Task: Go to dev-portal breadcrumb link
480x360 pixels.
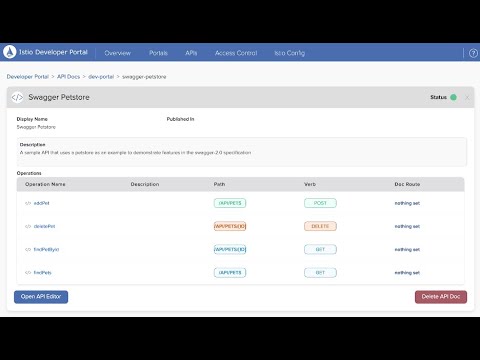Action: click(101, 77)
